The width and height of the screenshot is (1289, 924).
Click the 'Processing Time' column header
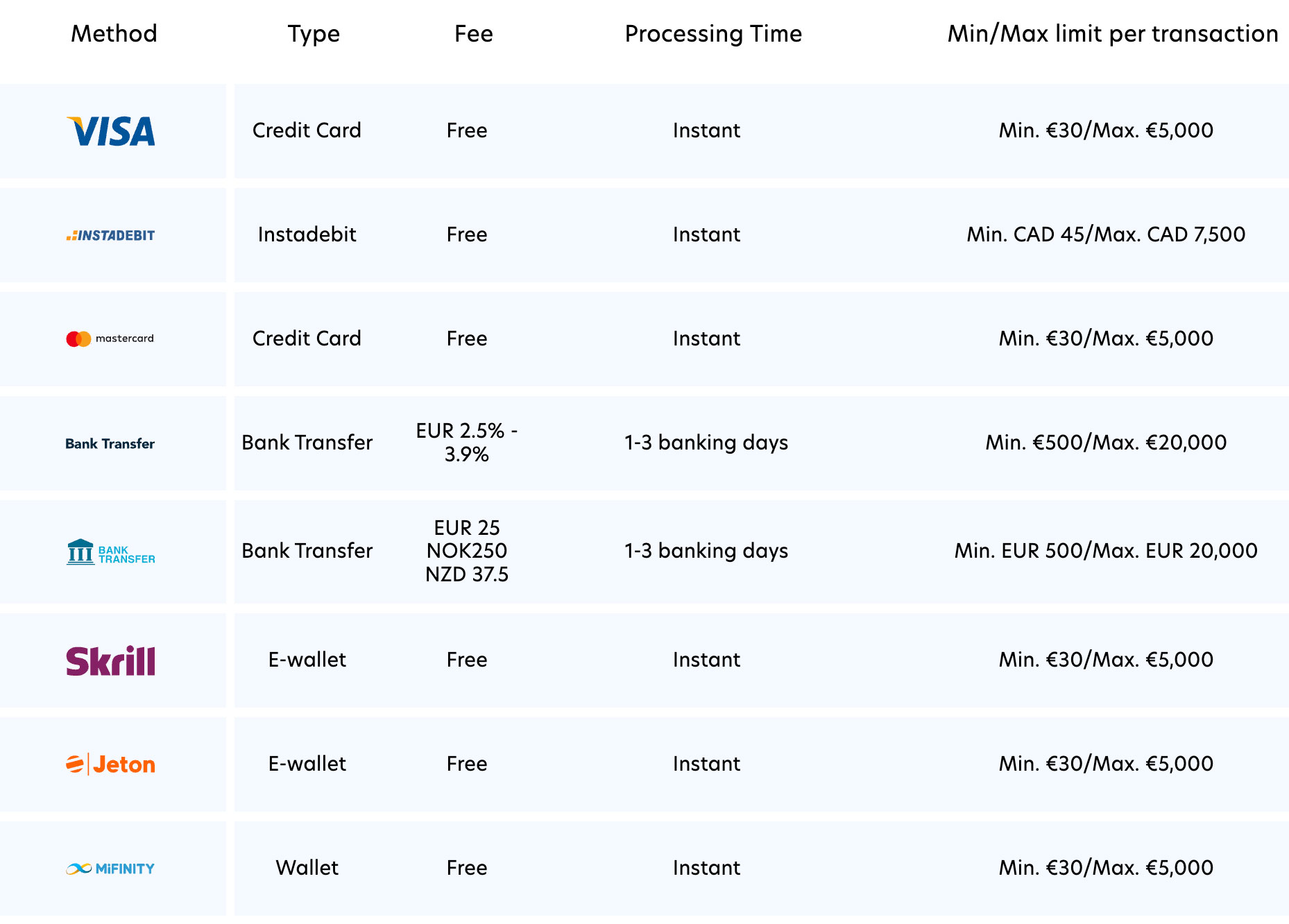click(x=713, y=34)
